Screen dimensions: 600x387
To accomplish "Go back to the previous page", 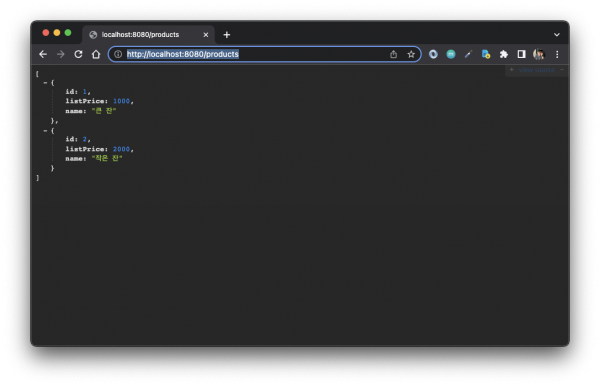I will [43, 54].
